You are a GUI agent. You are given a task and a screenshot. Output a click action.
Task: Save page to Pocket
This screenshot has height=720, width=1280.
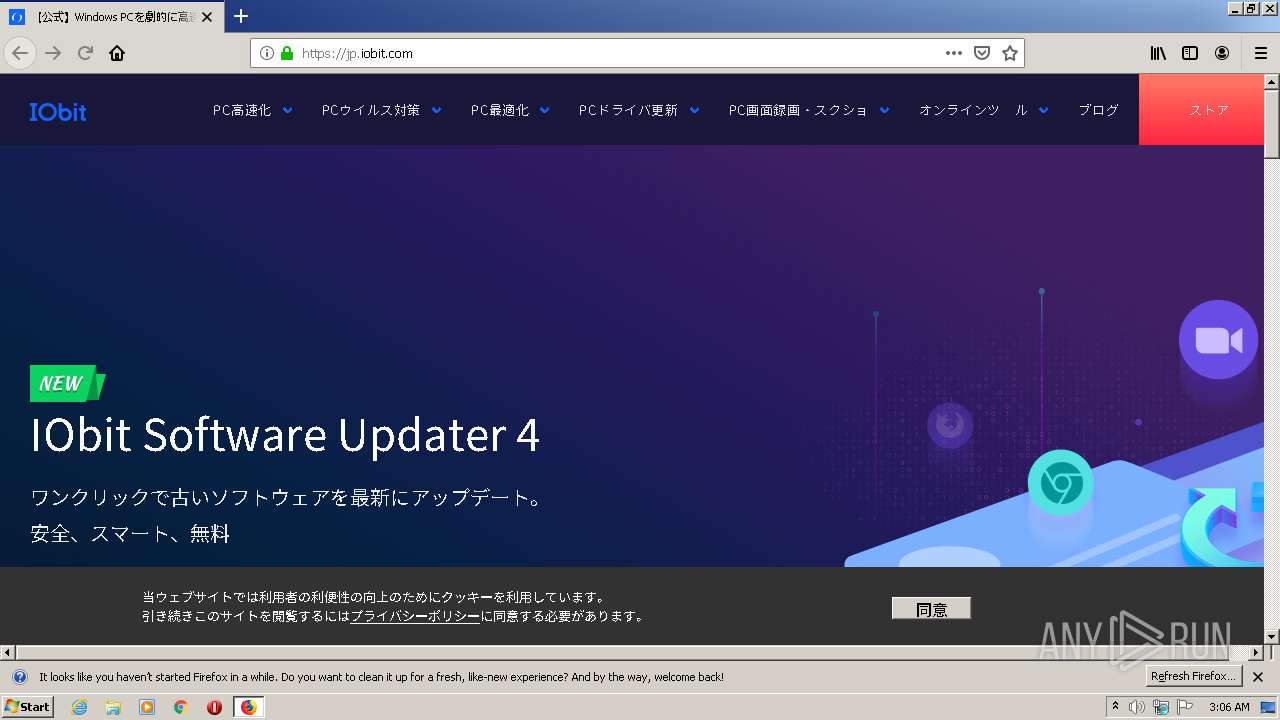click(982, 53)
